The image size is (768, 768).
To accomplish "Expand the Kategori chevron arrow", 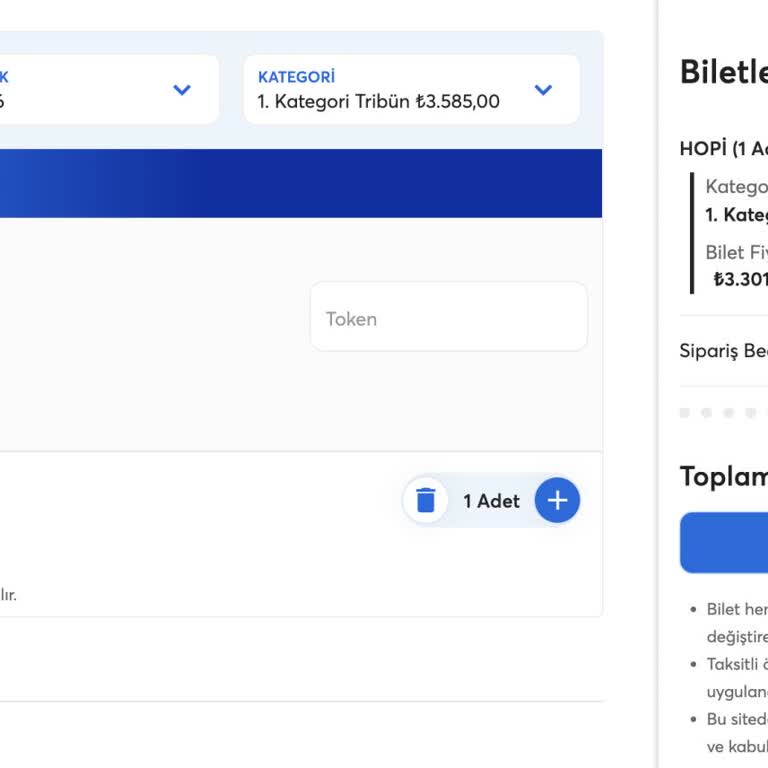I will point(543,90).
